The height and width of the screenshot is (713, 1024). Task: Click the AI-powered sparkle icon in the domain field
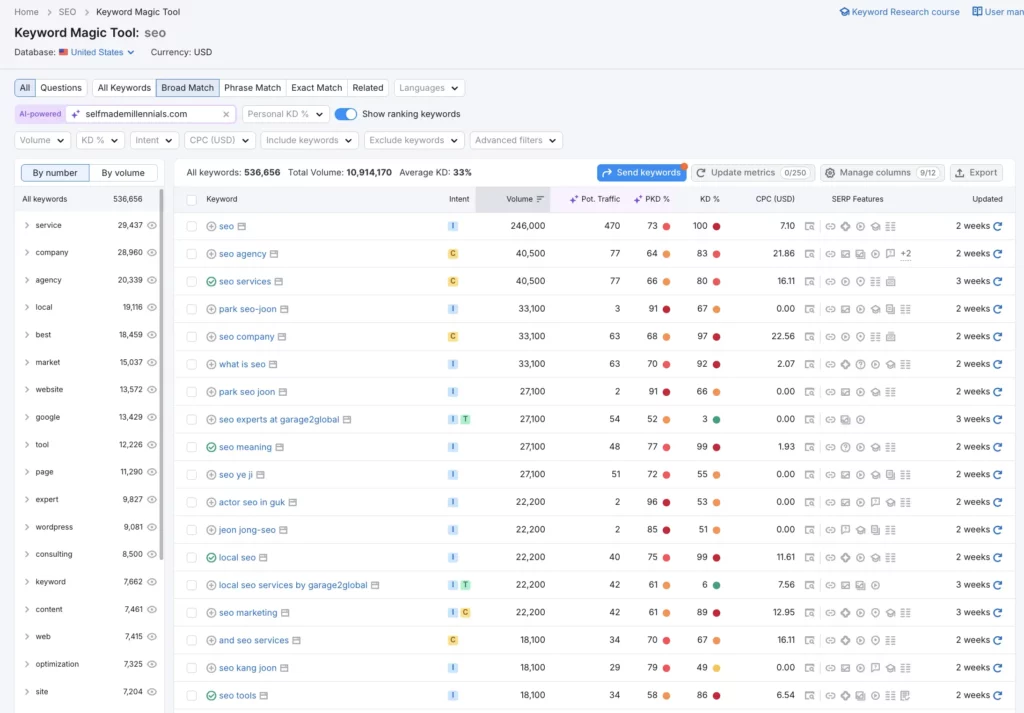coord(75,113)
